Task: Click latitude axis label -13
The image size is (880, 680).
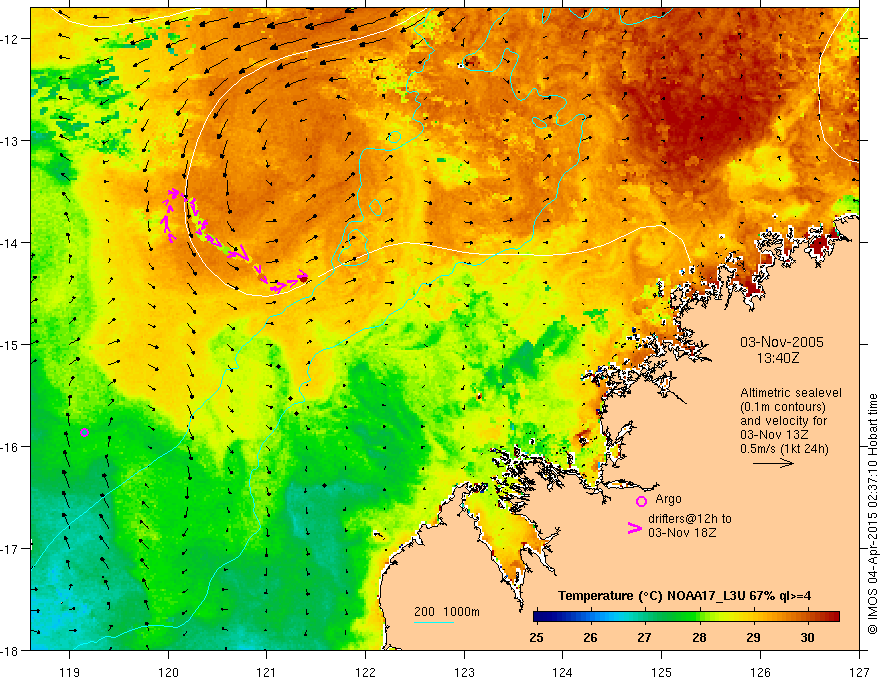Action: pos(11,140)
